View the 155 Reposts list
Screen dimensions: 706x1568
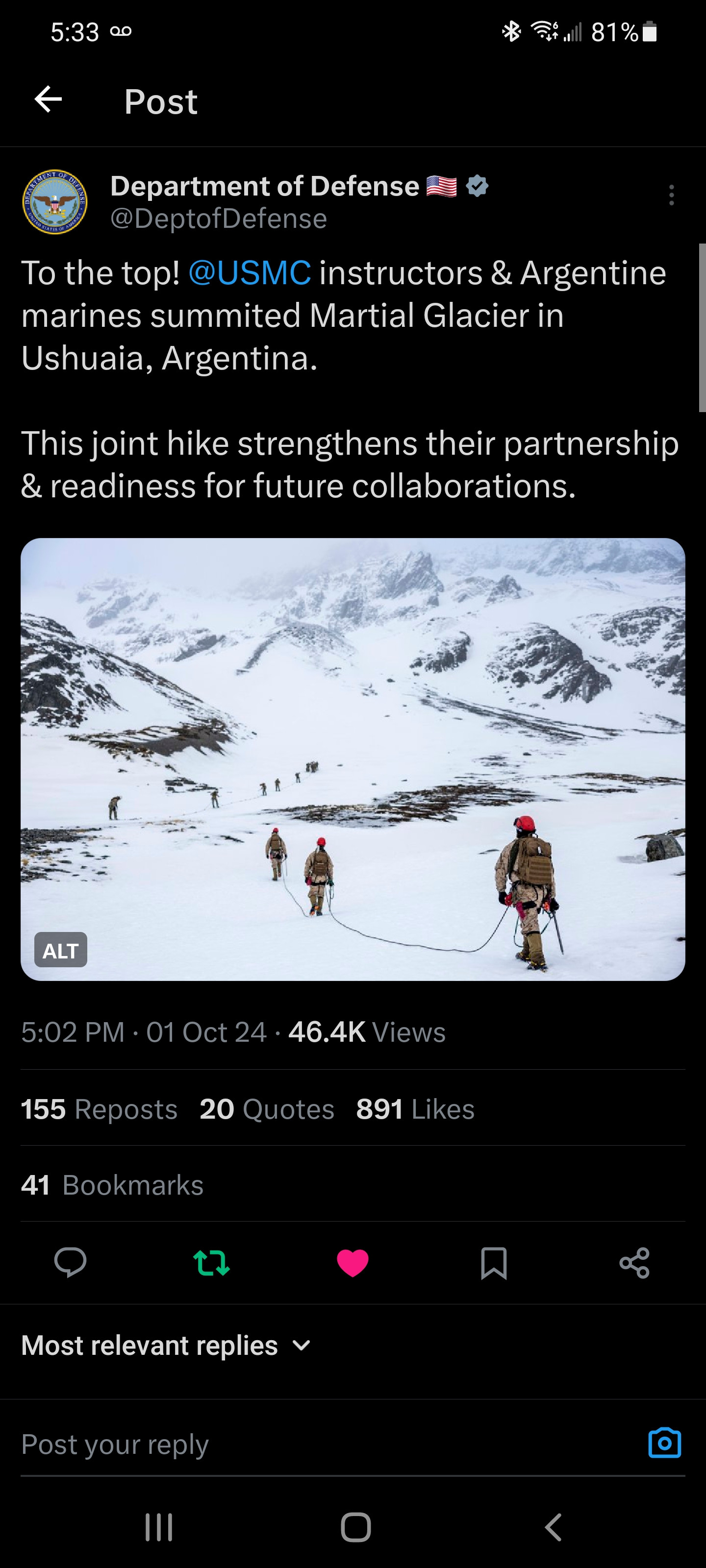100,1109
